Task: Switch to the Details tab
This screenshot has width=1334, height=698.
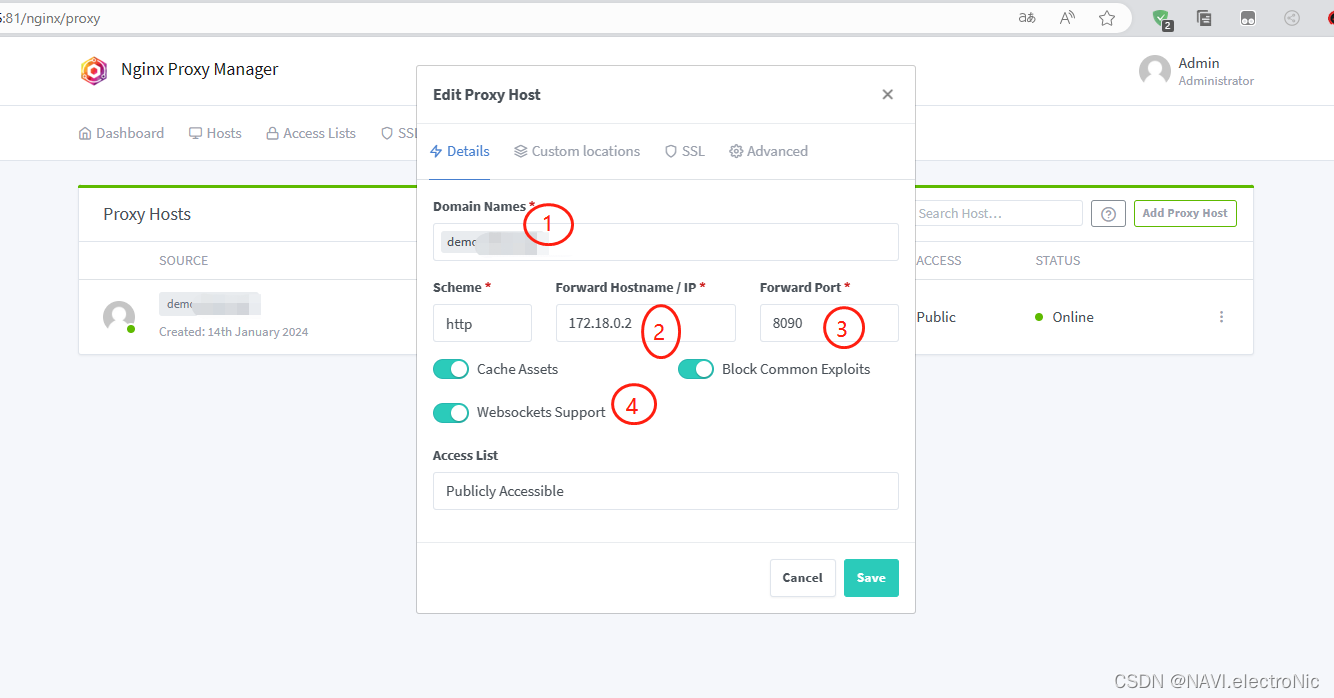Action: coord(460,152)
